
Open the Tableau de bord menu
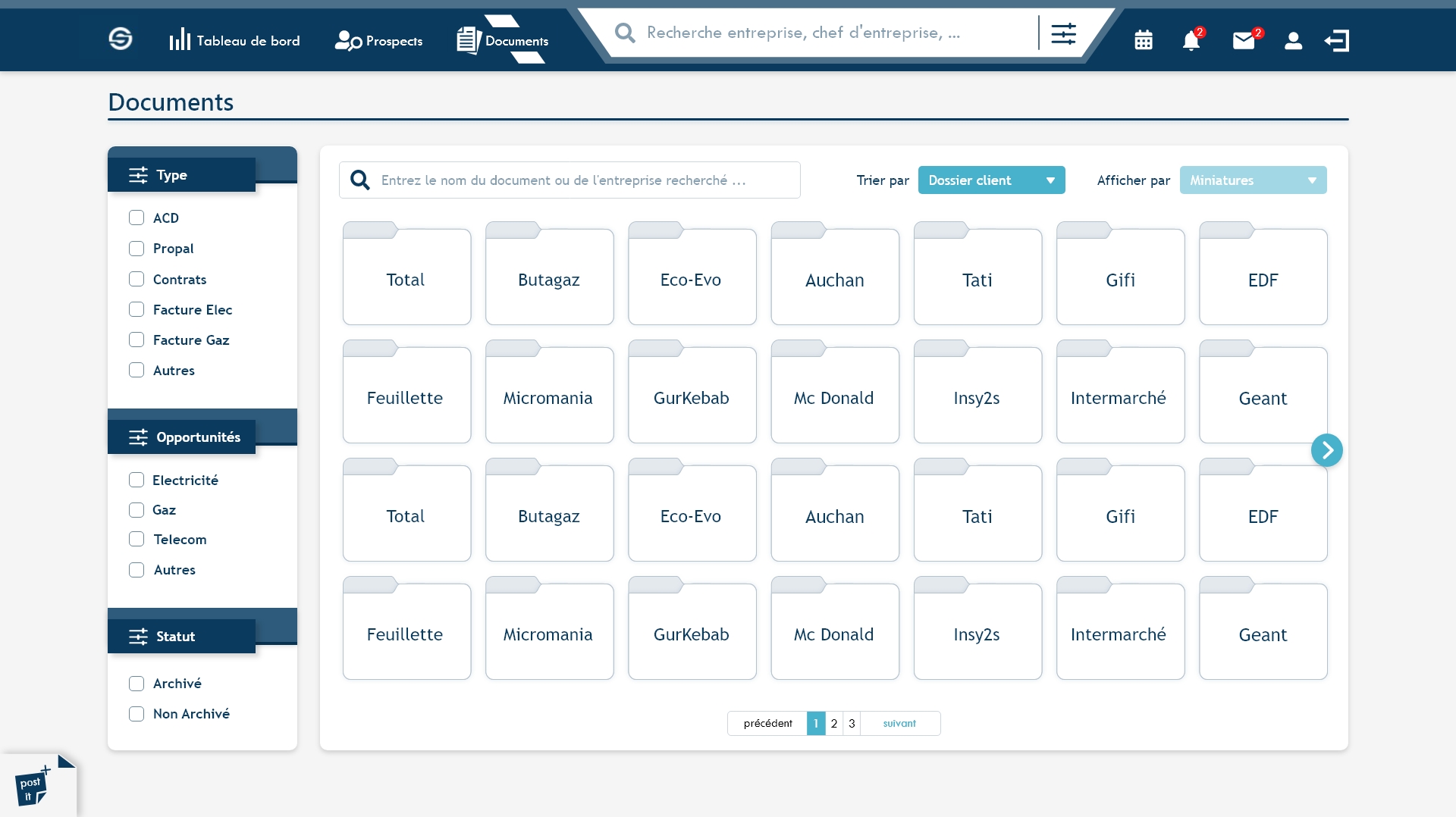tap(234, 40)
